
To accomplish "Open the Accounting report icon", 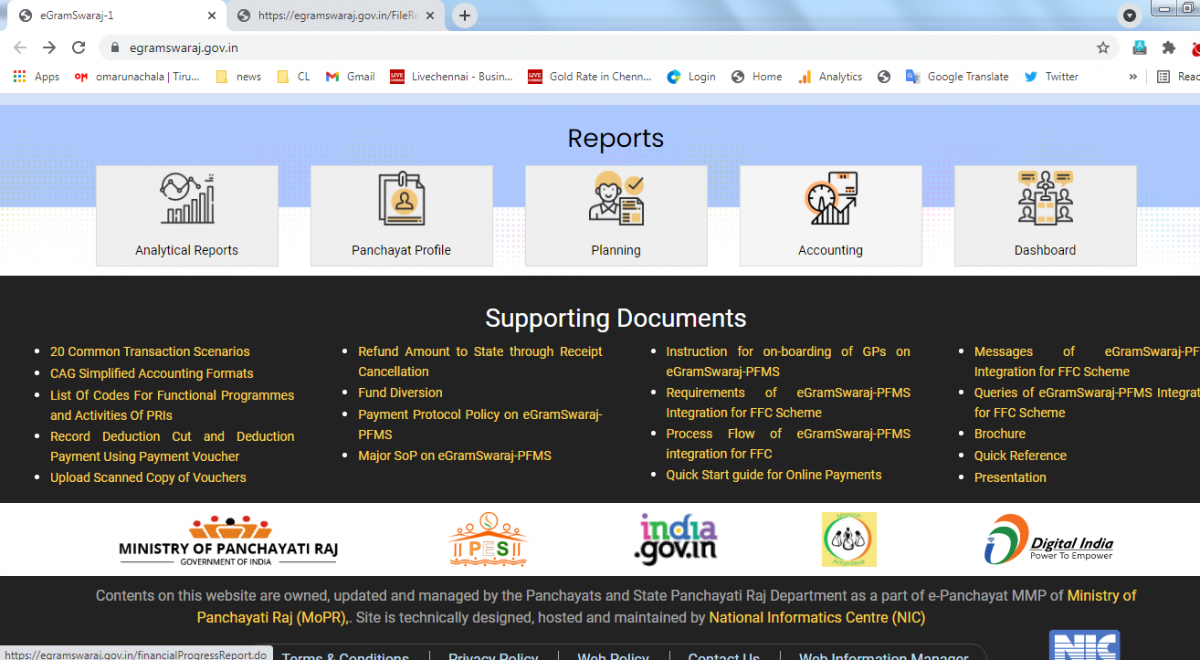I will click(830, 200).
